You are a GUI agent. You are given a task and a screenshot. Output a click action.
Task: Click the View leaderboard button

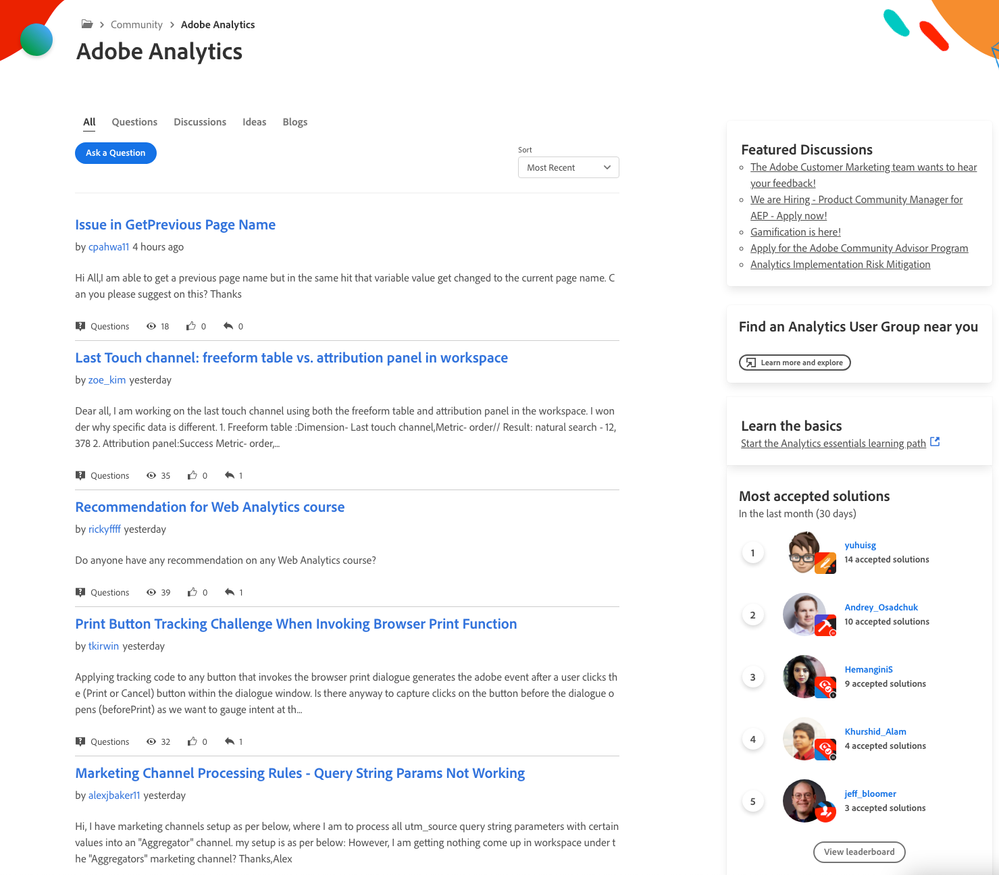point(859,852)
